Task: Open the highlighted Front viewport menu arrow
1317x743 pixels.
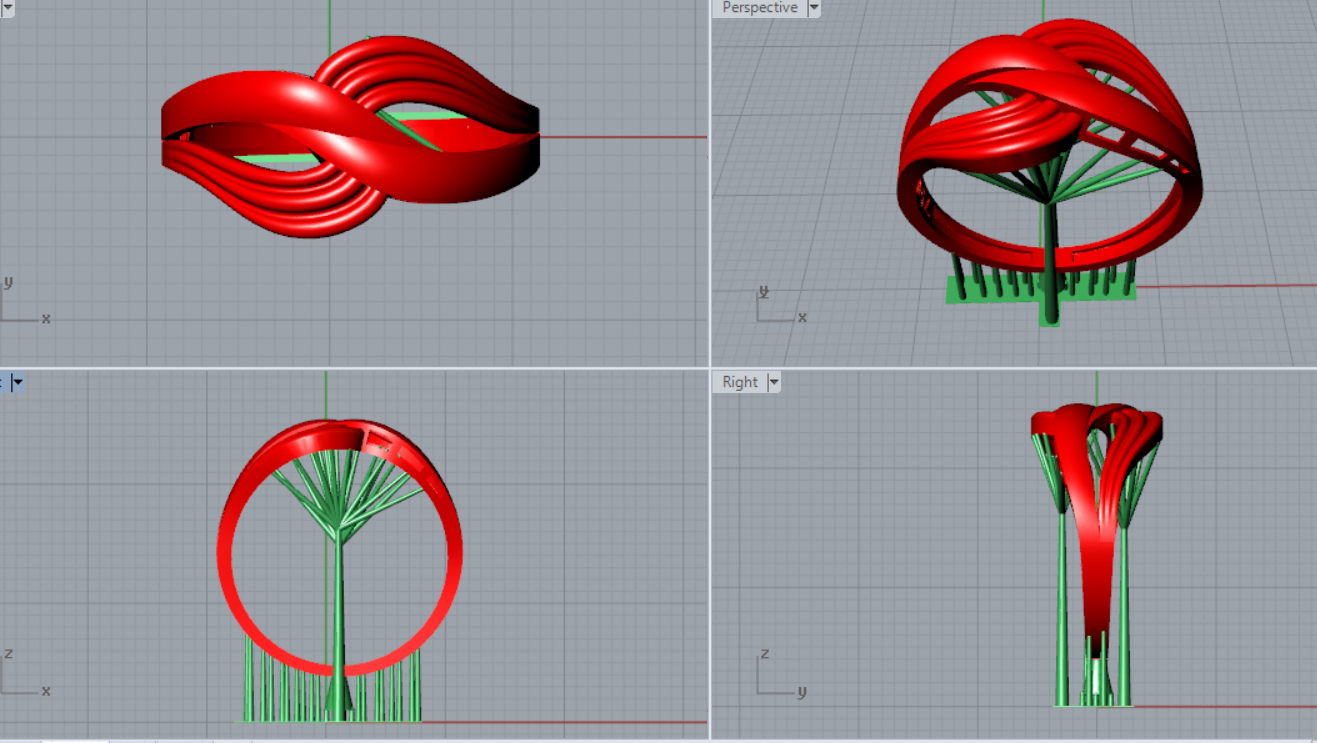Action: (x=16, y=382)
